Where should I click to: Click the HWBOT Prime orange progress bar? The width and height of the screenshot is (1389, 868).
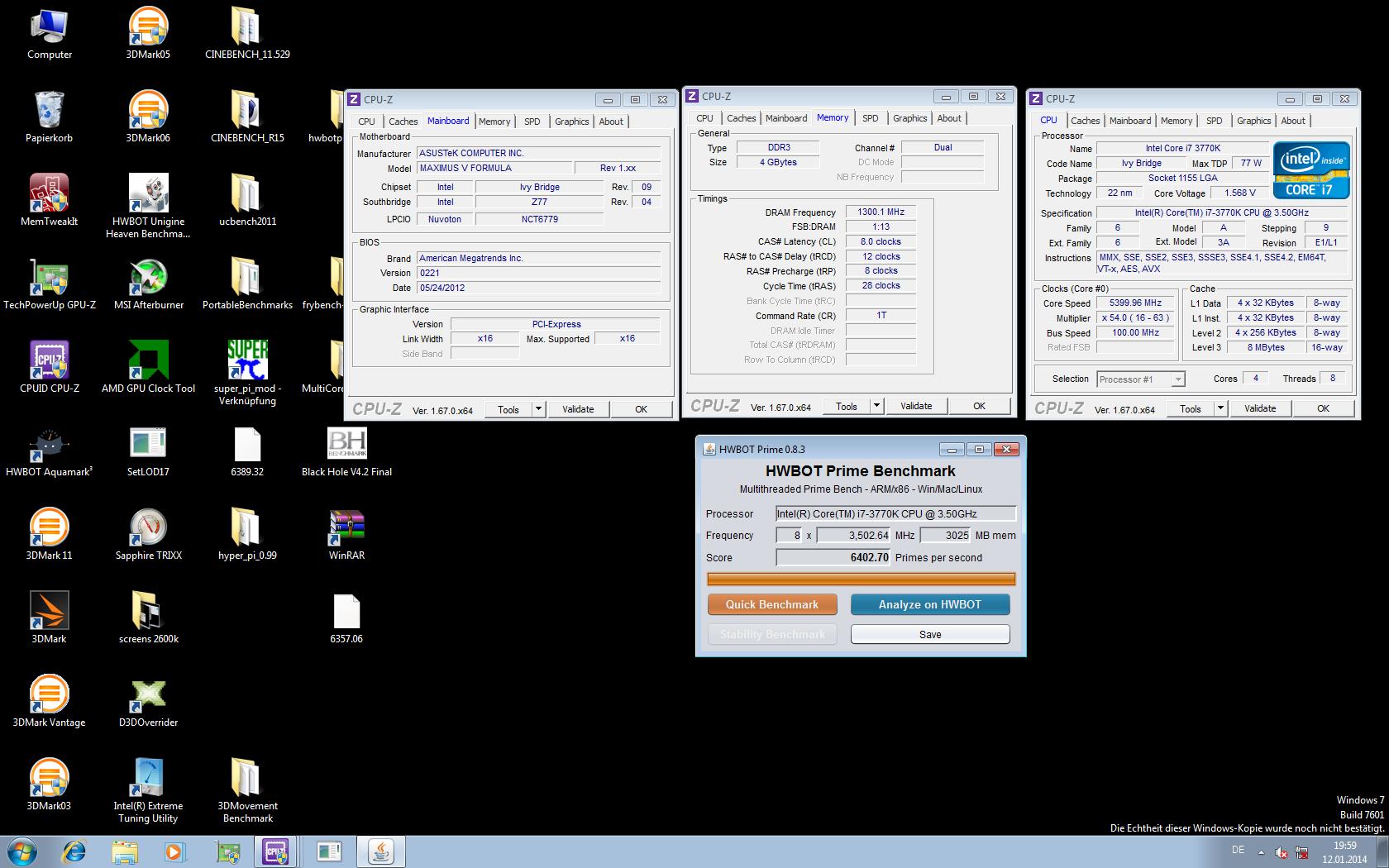click(x=861, y=579)
